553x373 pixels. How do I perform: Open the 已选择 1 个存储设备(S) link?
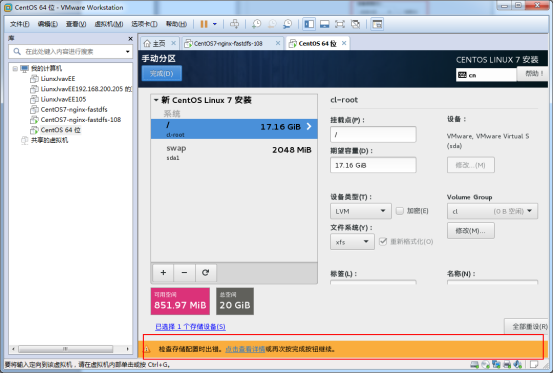(x=190, y=326)
